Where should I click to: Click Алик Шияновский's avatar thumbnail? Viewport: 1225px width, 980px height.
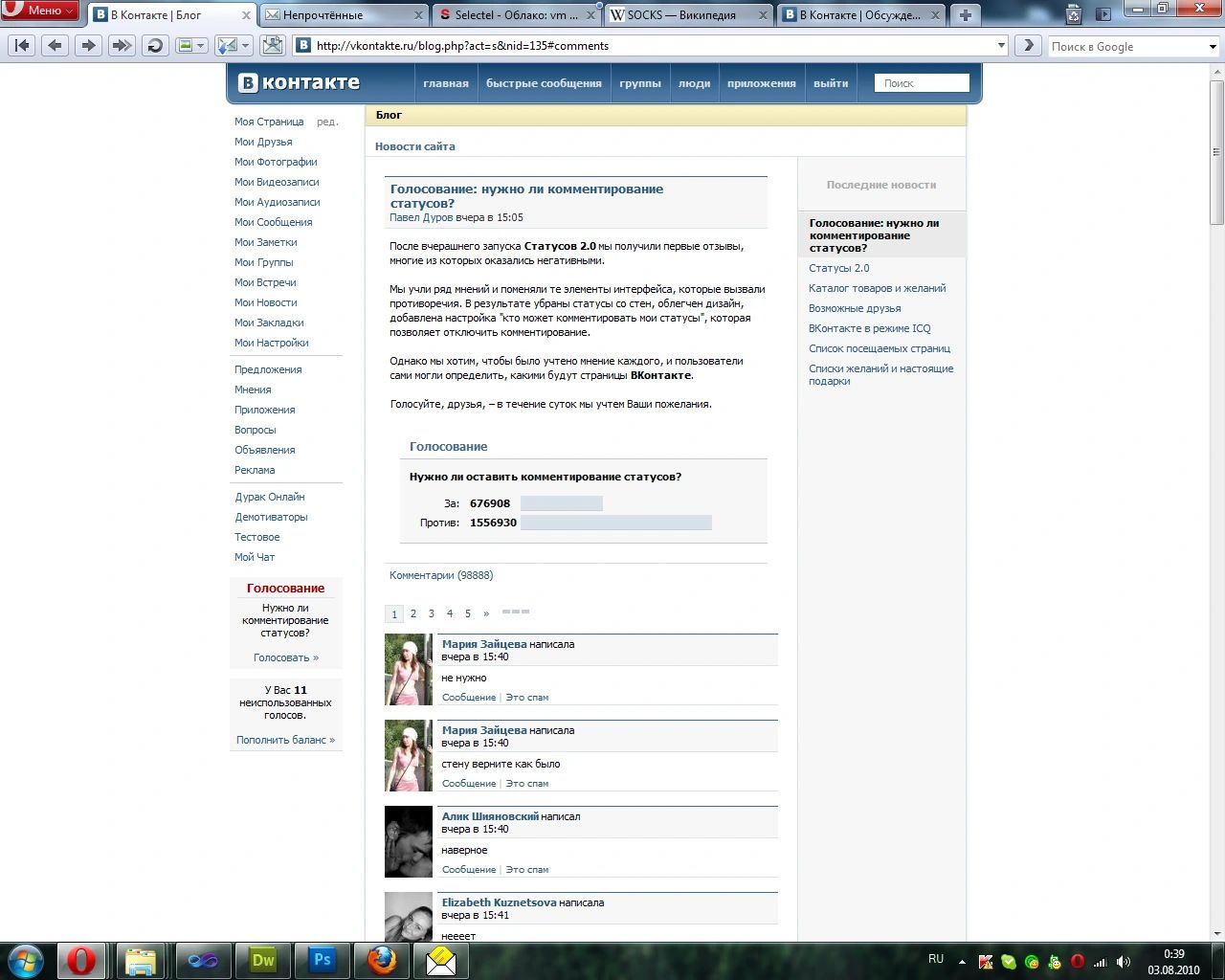point(409,842)
